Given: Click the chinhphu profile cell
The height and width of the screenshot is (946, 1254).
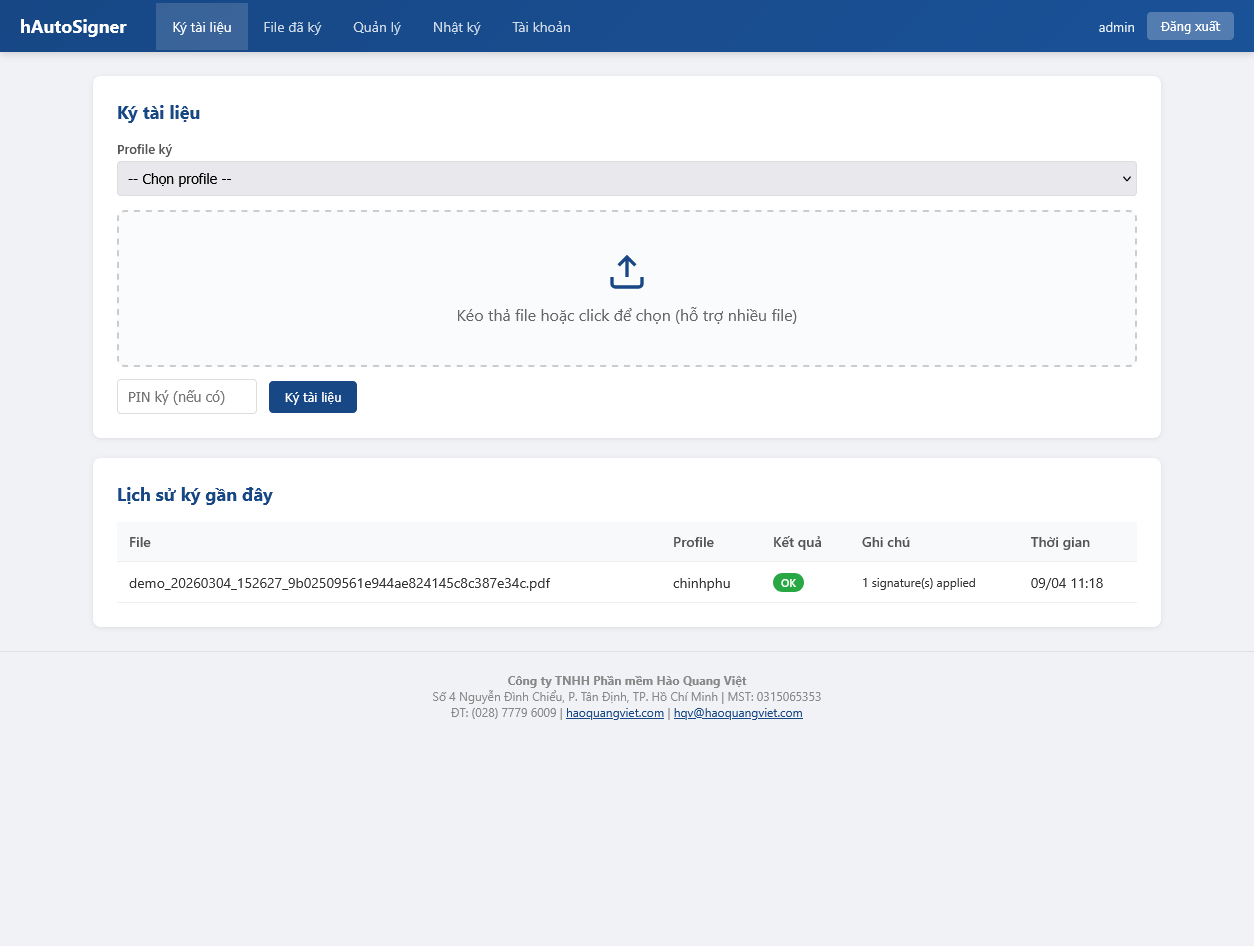Looking at the screenshot, I should (x=702, y=583).
